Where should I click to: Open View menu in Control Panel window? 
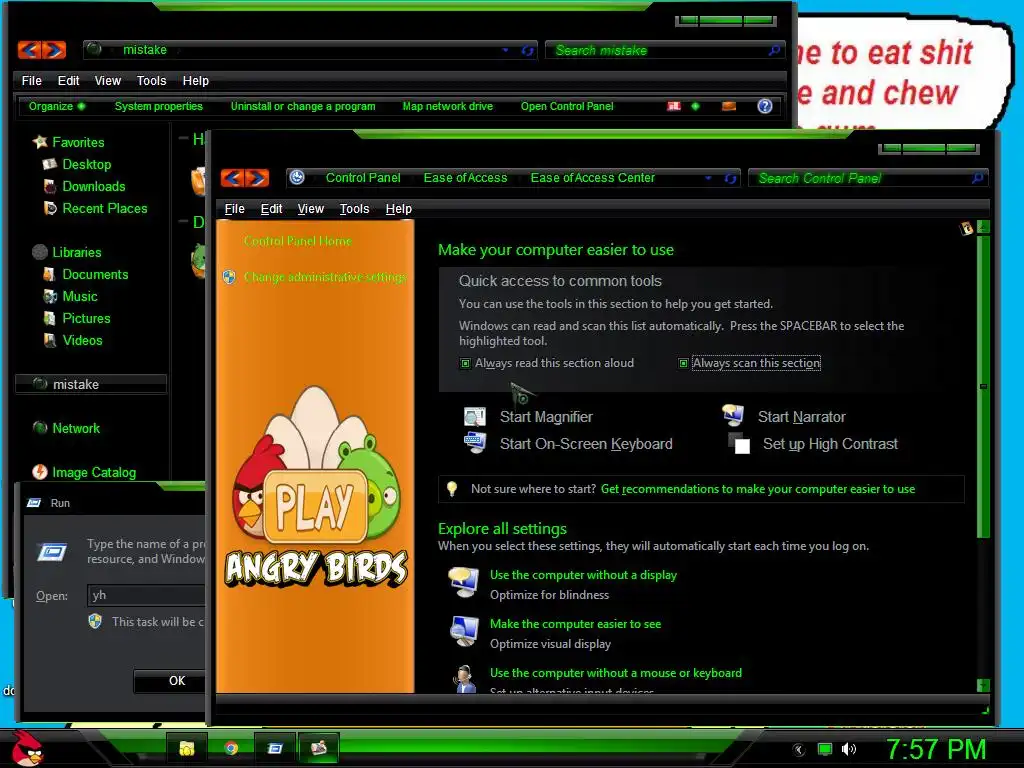tap(311, 209)
